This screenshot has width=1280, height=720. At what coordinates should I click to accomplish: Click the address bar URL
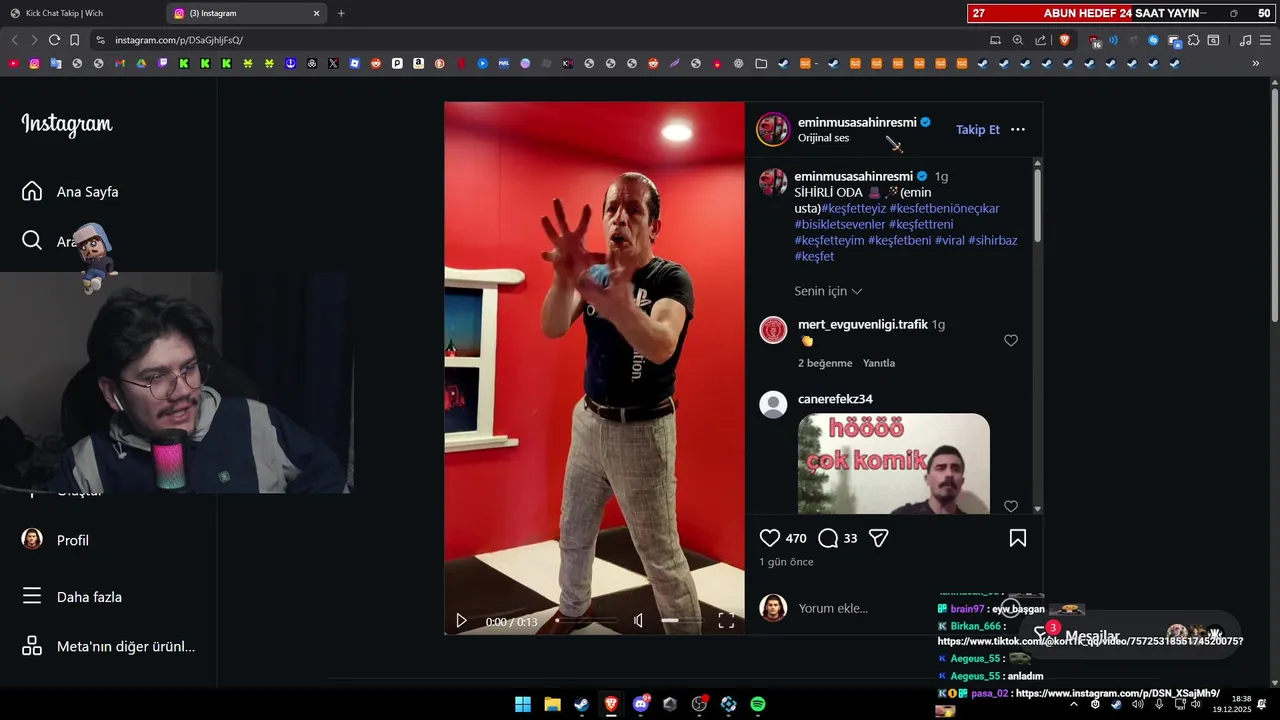click(179, 40)
